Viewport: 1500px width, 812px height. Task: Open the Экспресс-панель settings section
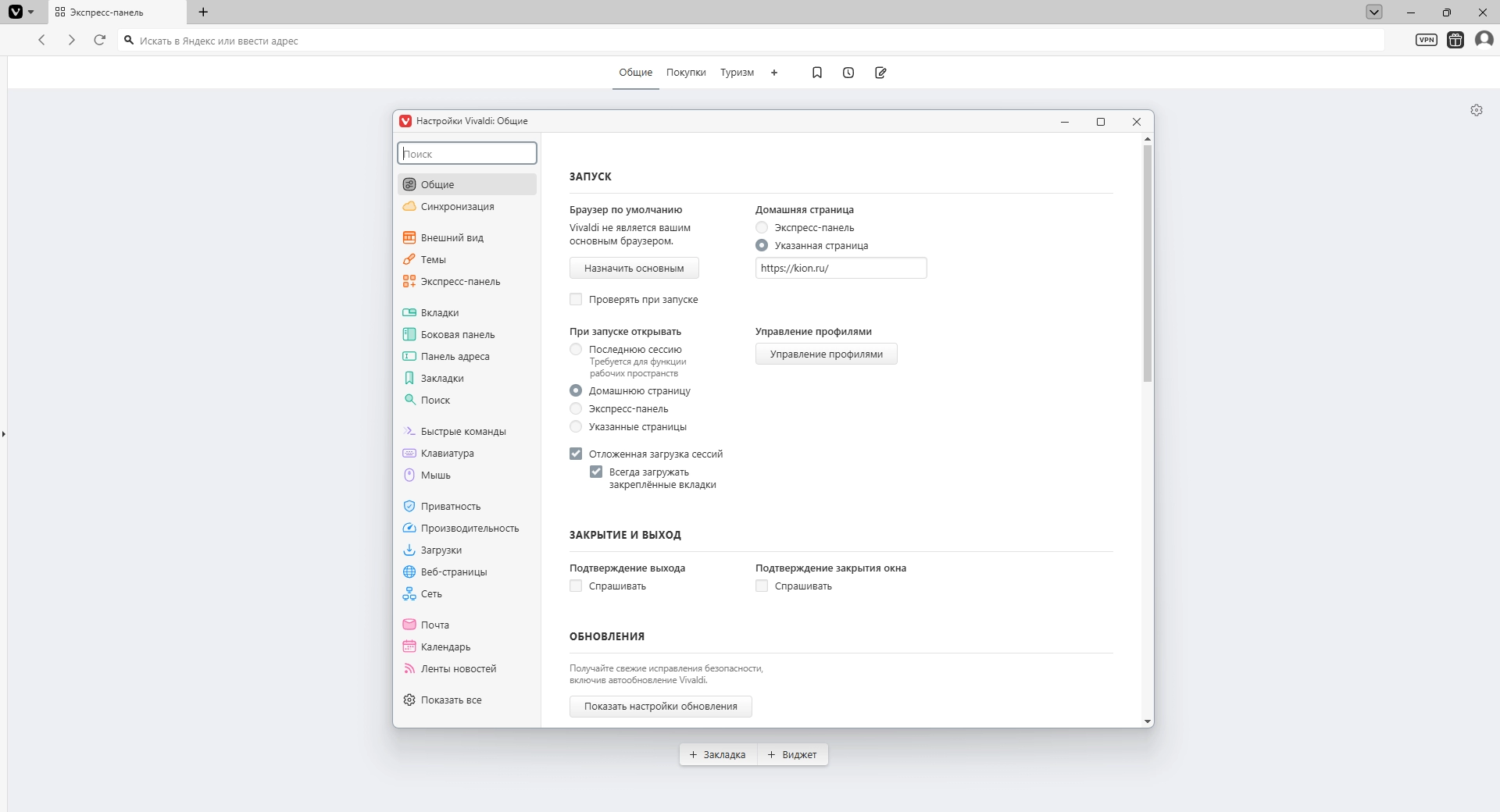[467, 281]
